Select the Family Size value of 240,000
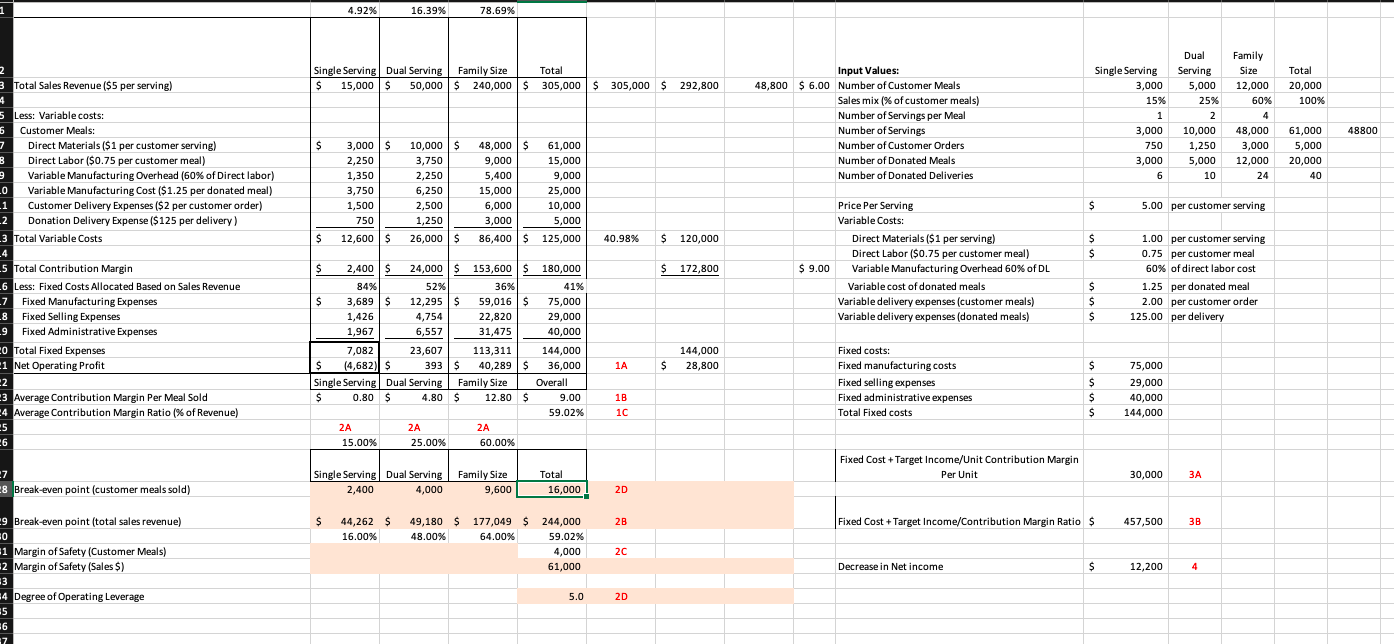Screen dimensions: 1394x644 pos(485,85)
